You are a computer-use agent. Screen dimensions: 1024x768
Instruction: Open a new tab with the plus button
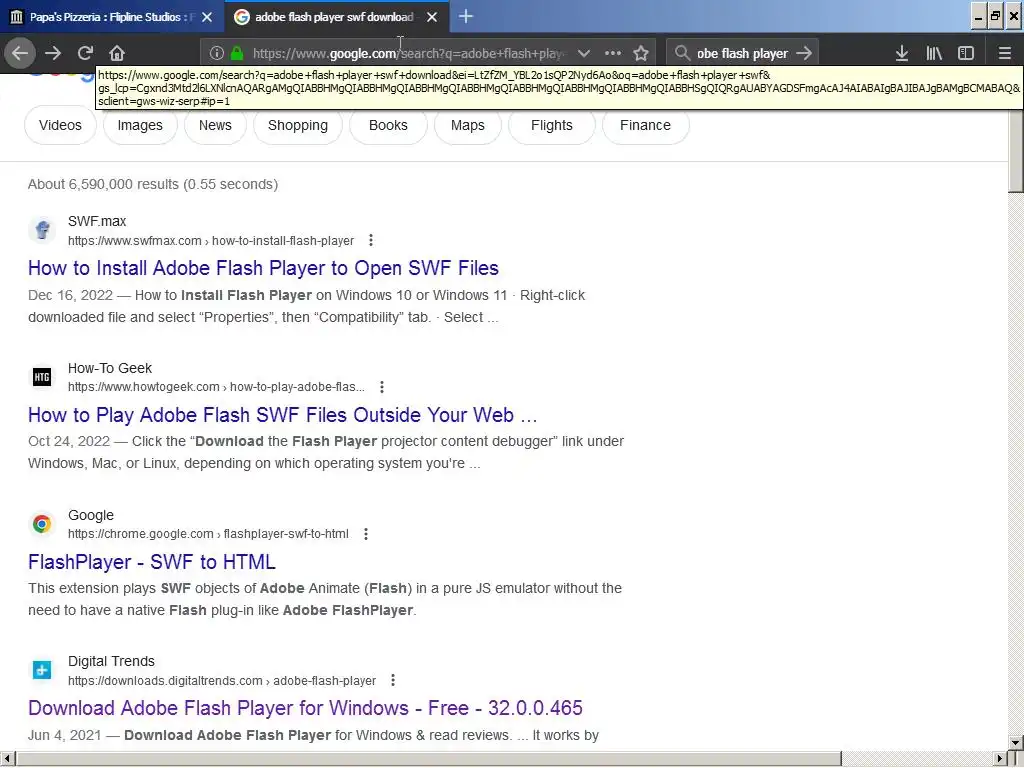466,16
